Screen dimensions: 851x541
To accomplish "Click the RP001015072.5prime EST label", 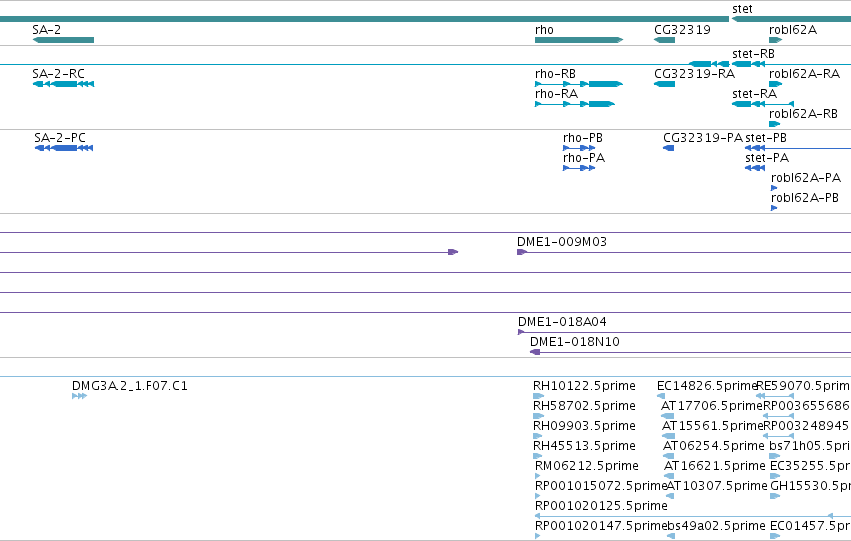I will [x=601, y=486].
